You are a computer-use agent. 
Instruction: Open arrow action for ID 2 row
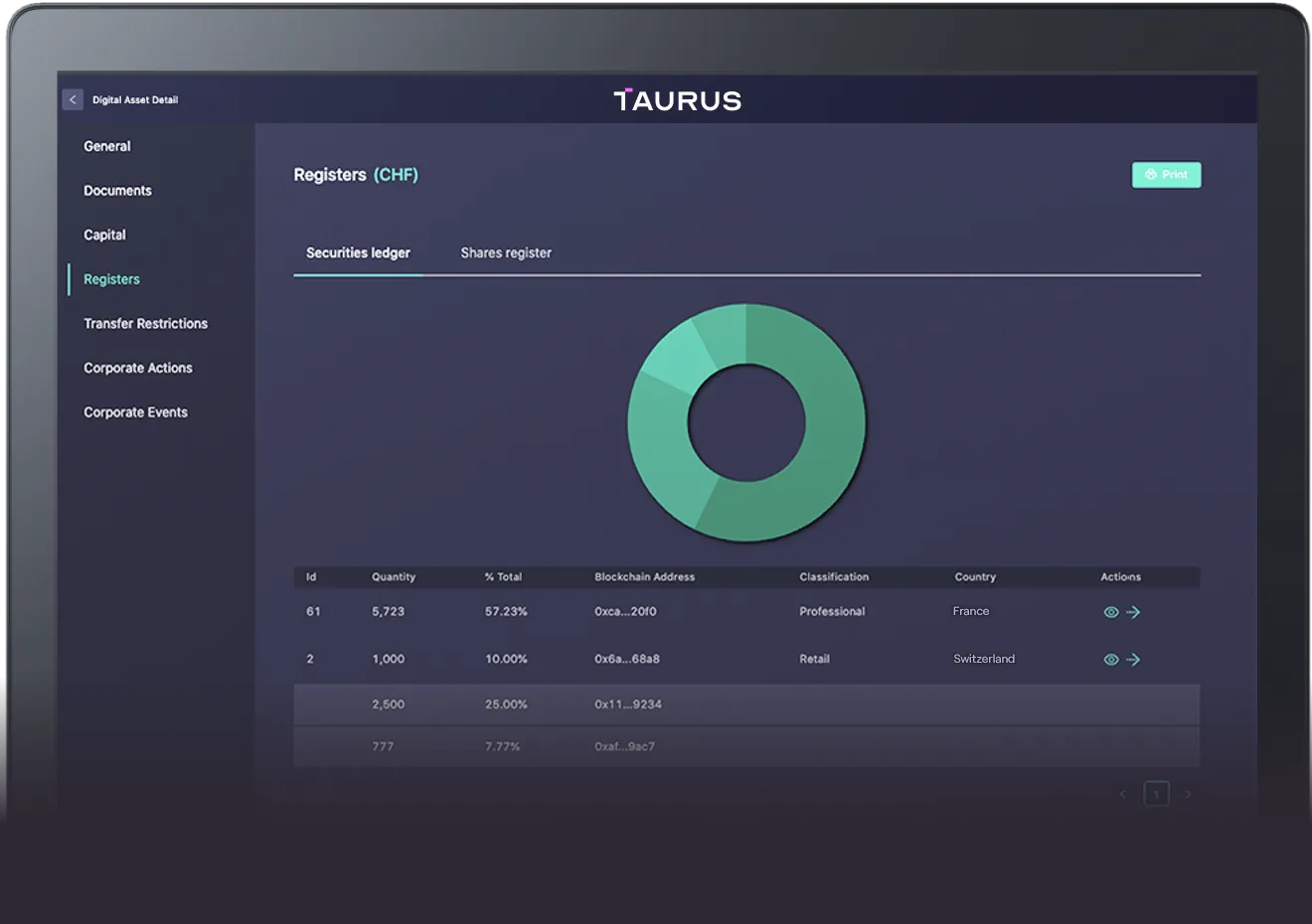[x=1133, y=660]
